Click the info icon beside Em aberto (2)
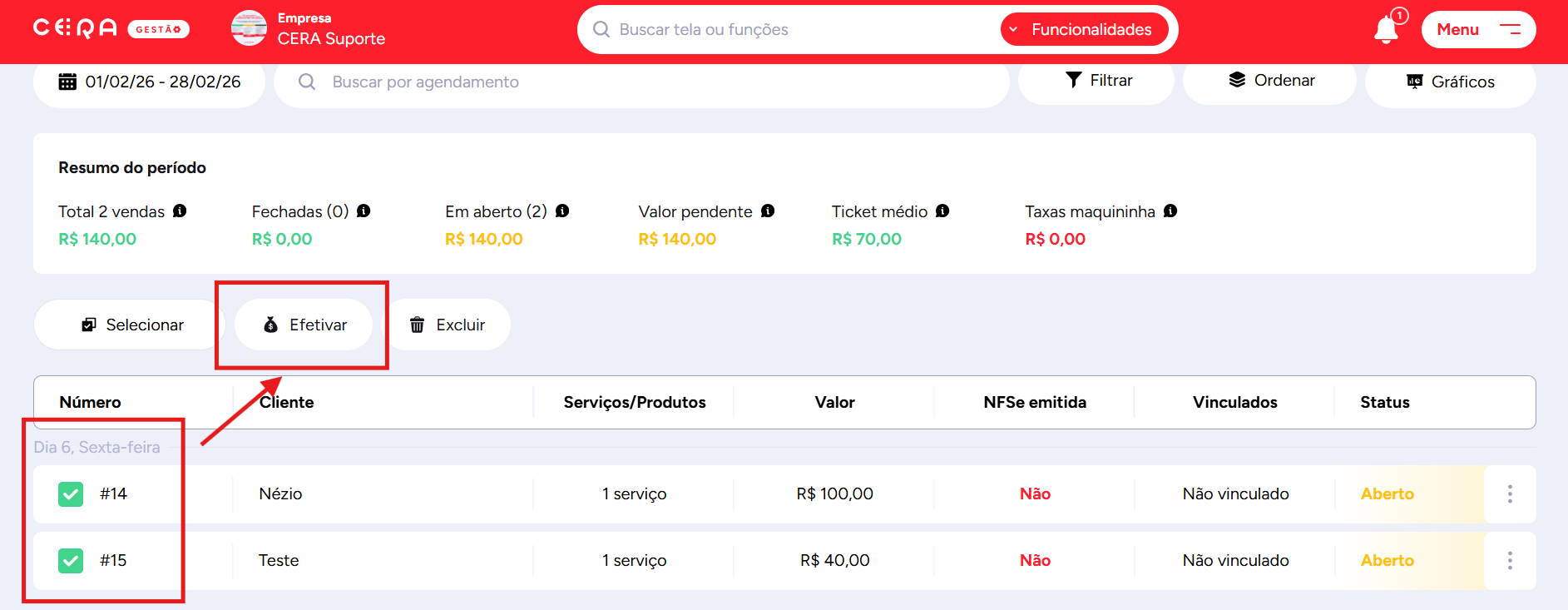Image resolution: width=1568 pixels, height=610 pixels. pyautogui.click(x=562, y=211)
